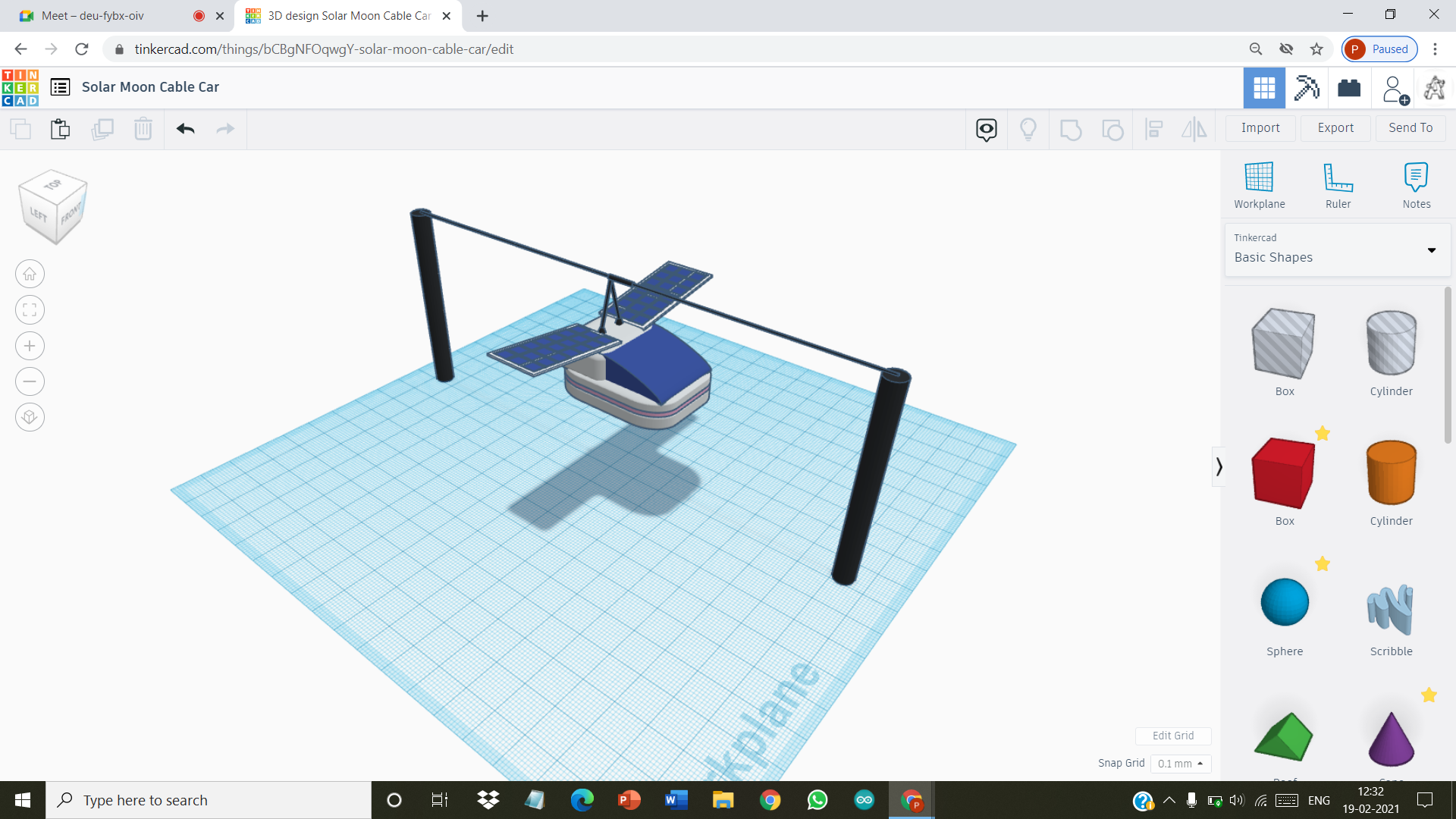Click the Export button

(1335, 127)
